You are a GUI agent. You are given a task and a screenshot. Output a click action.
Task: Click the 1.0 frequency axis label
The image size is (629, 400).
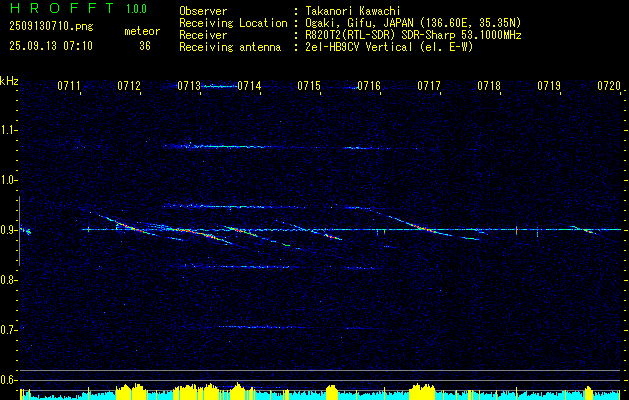[9, 180]
